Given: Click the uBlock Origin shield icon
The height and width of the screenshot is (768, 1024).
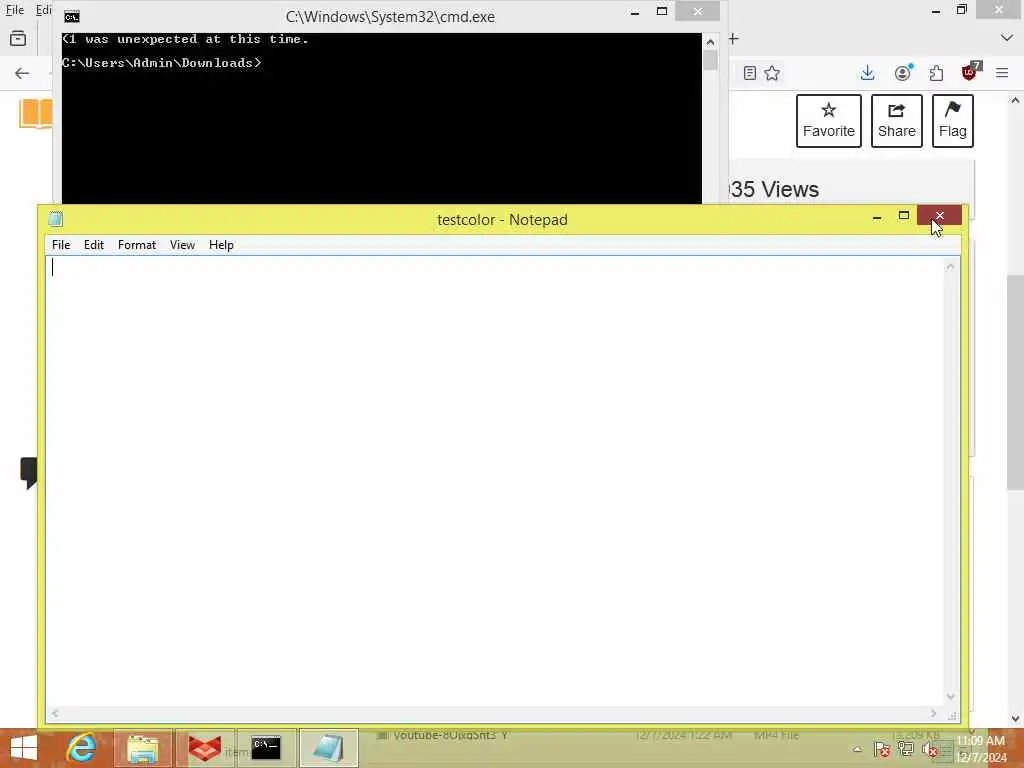Looking at the screenshot, I should [970, 72].
